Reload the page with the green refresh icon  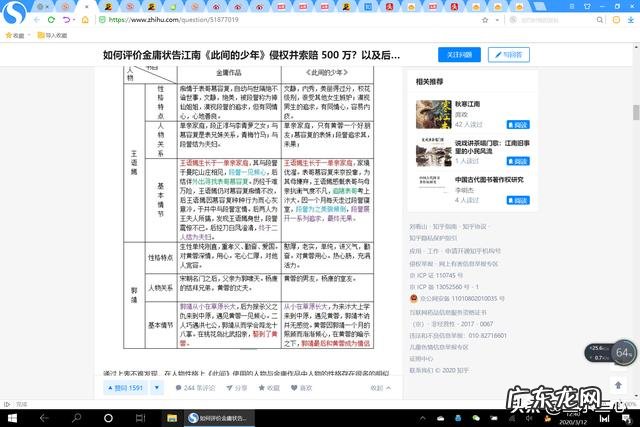51,20
